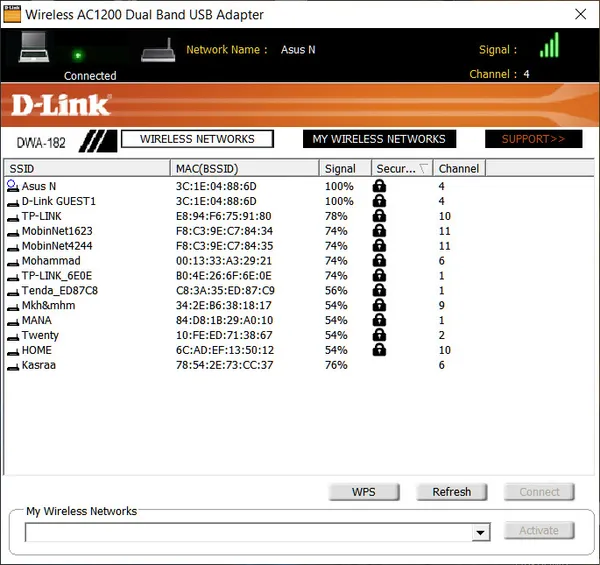This screenshot has width=600, height=565.
Task: Select the TP-LINK network name
Action: pos(41,216)
